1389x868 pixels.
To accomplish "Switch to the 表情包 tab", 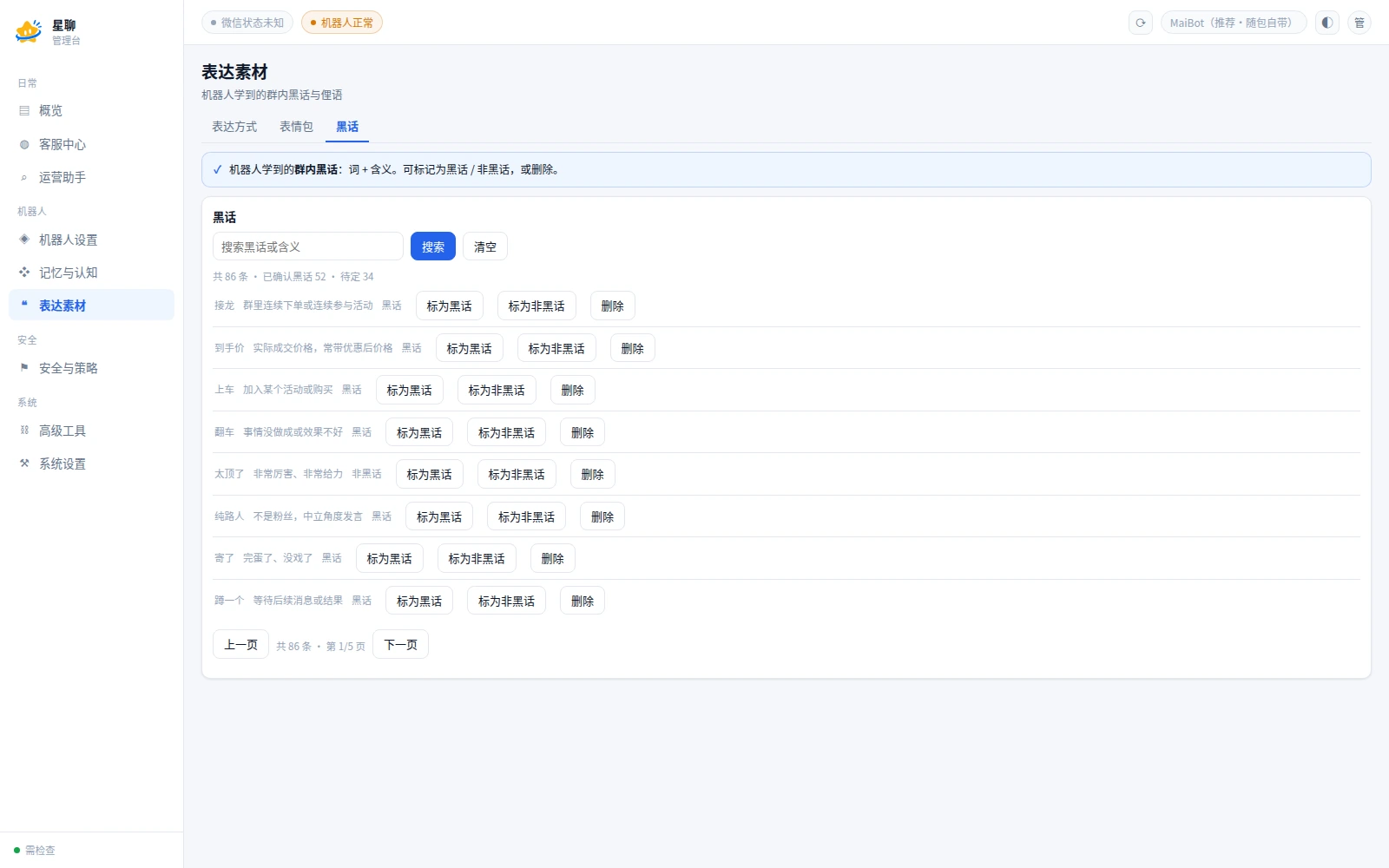I will click(296, 127).
